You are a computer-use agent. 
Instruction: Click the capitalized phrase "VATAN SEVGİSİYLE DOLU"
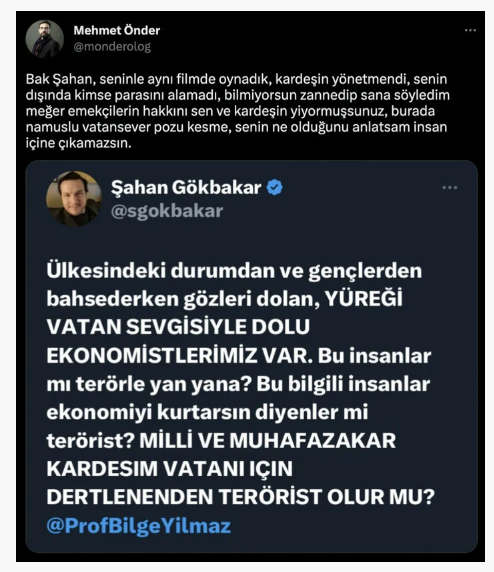pyautogui.click(x=178, y=327)
